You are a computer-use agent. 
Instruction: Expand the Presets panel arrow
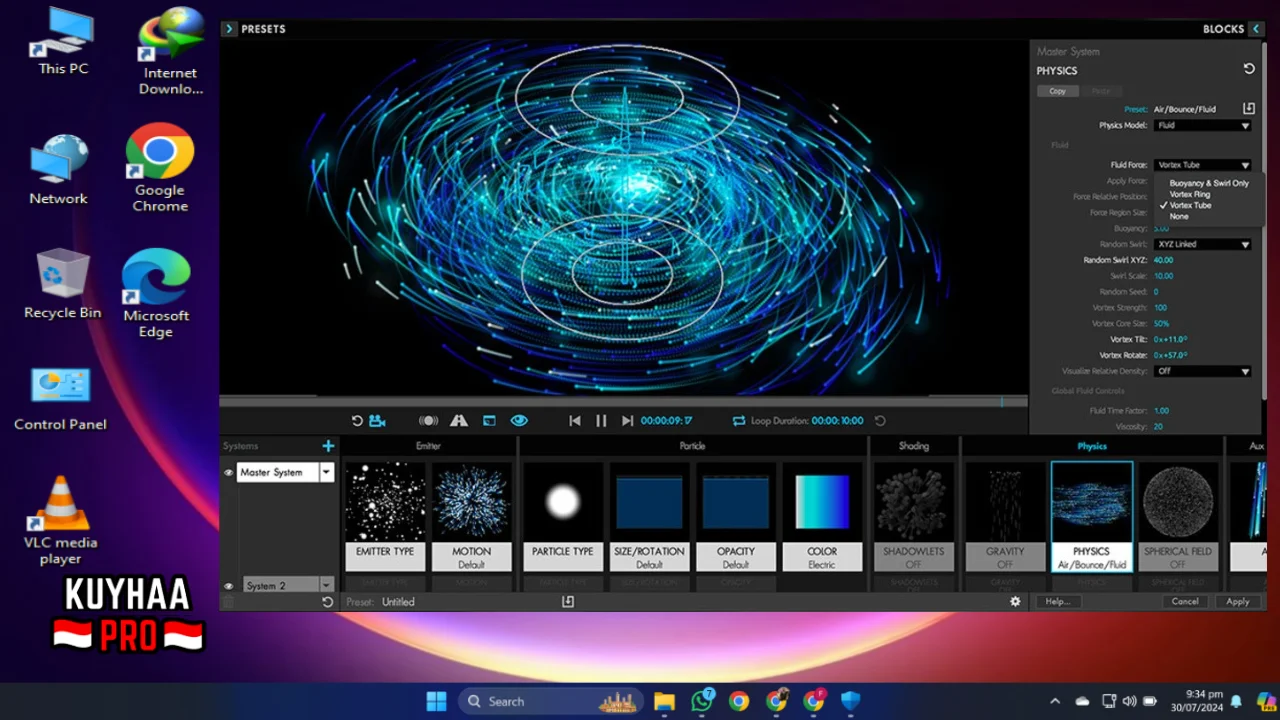click(229, 29)
